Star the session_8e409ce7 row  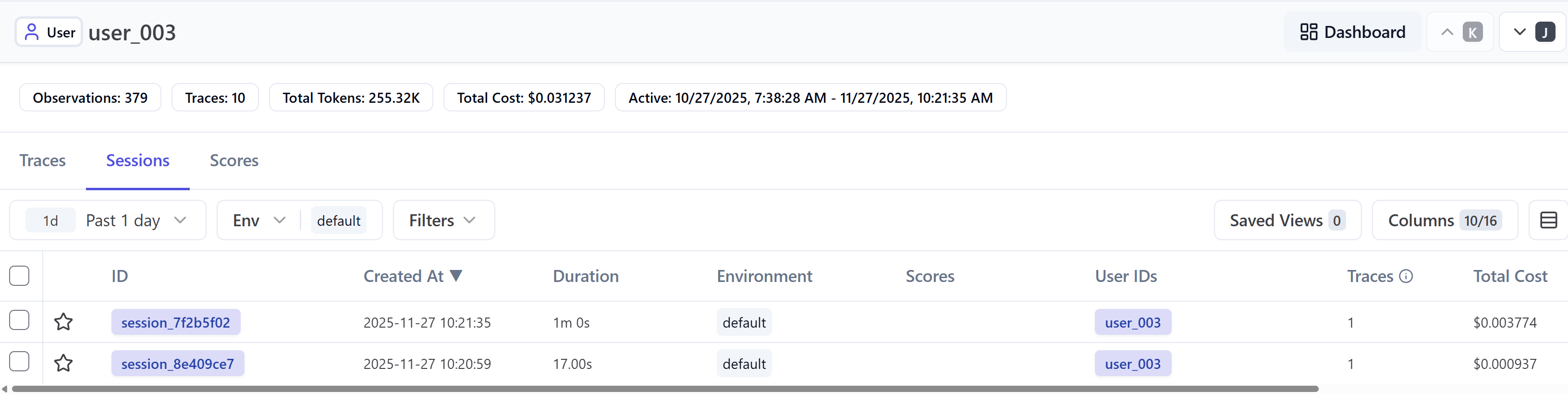(63, 363)
